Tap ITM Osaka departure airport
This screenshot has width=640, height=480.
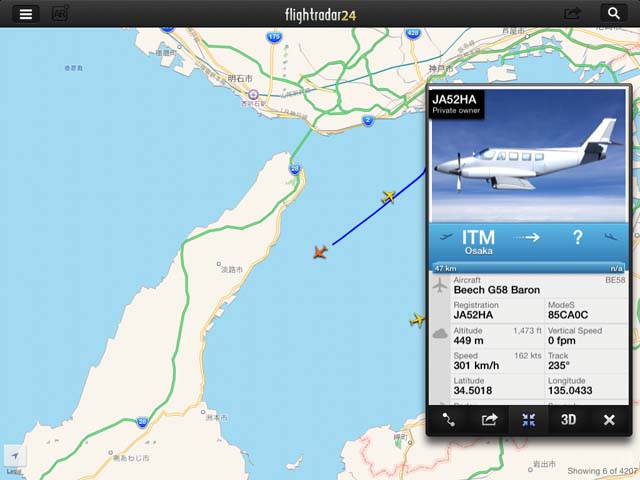478,242
